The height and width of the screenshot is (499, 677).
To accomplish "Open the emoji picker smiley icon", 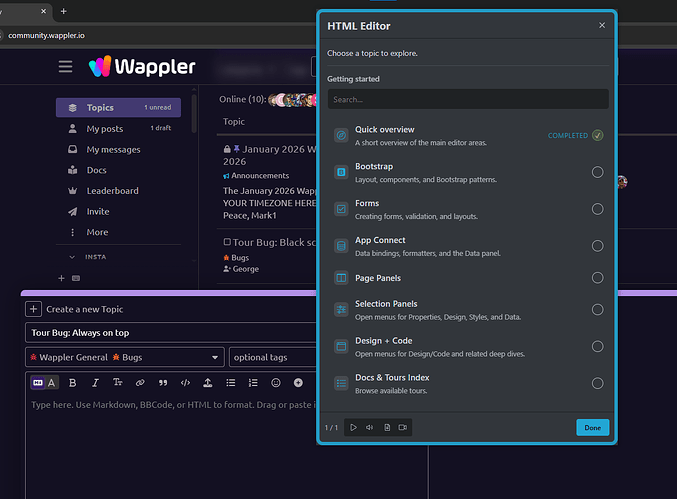I will pos(276,382).
